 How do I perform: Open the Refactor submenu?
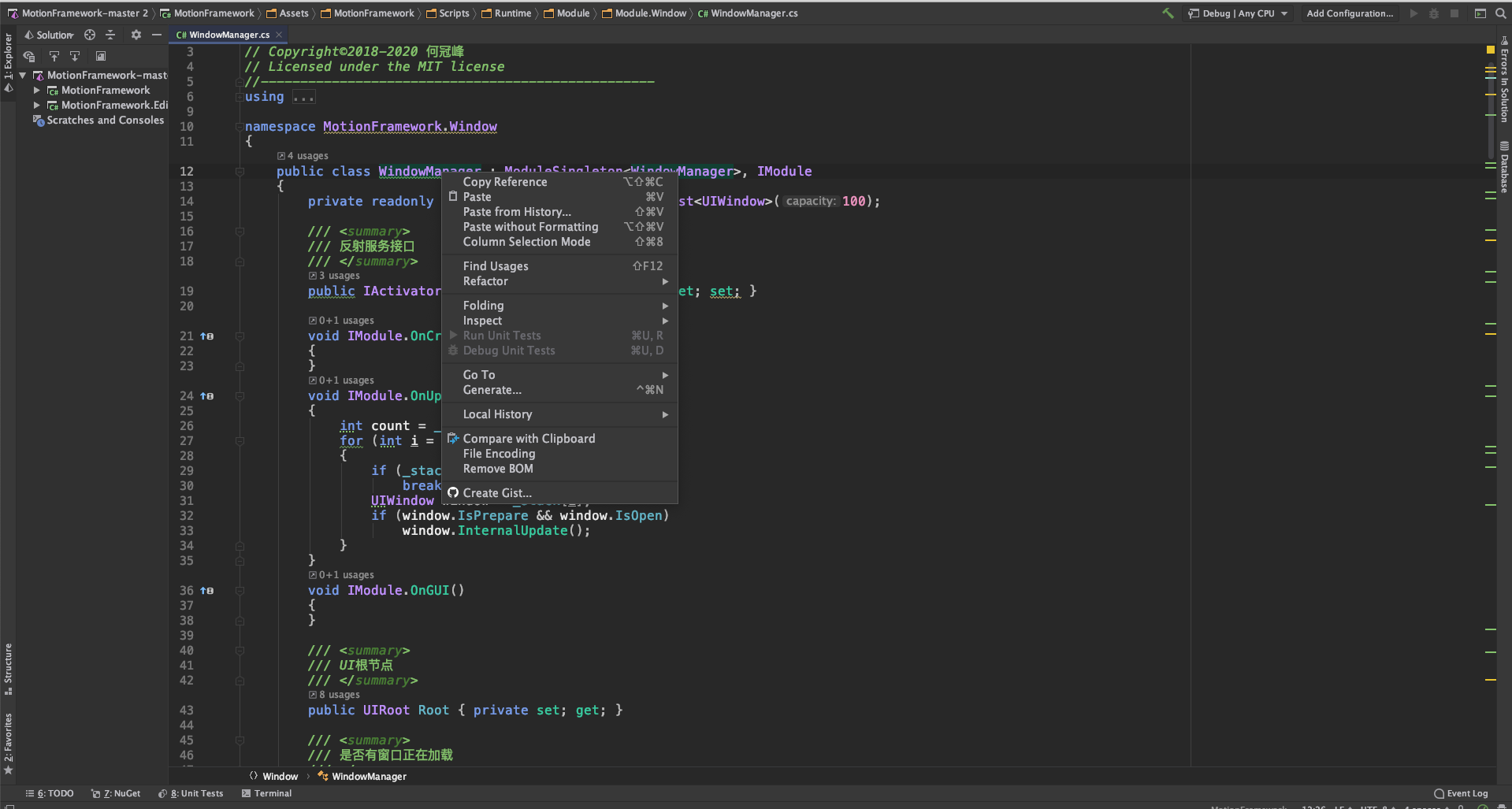485,281
